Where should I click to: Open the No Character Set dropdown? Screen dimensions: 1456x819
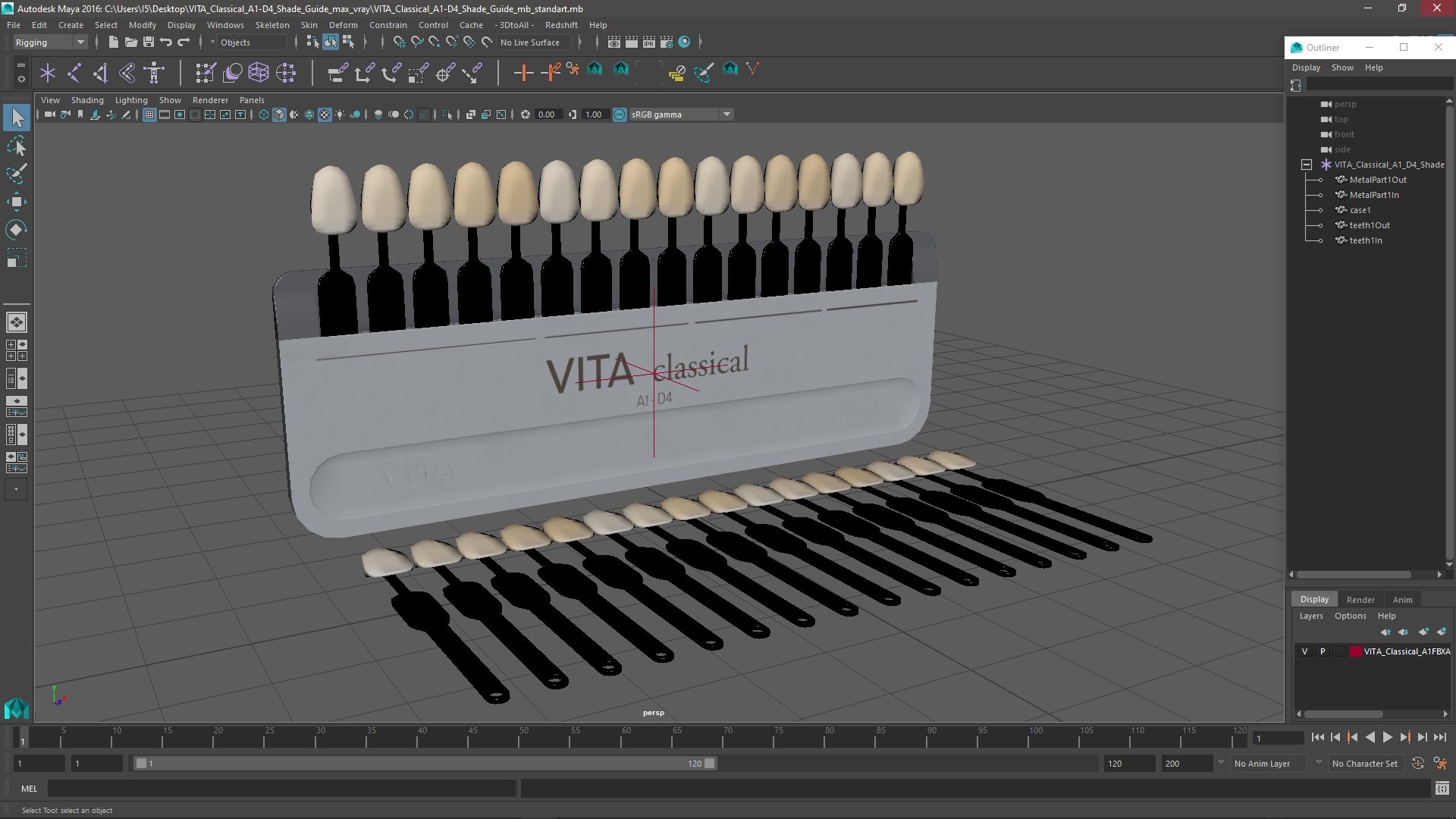click(x=1367, y=764)
